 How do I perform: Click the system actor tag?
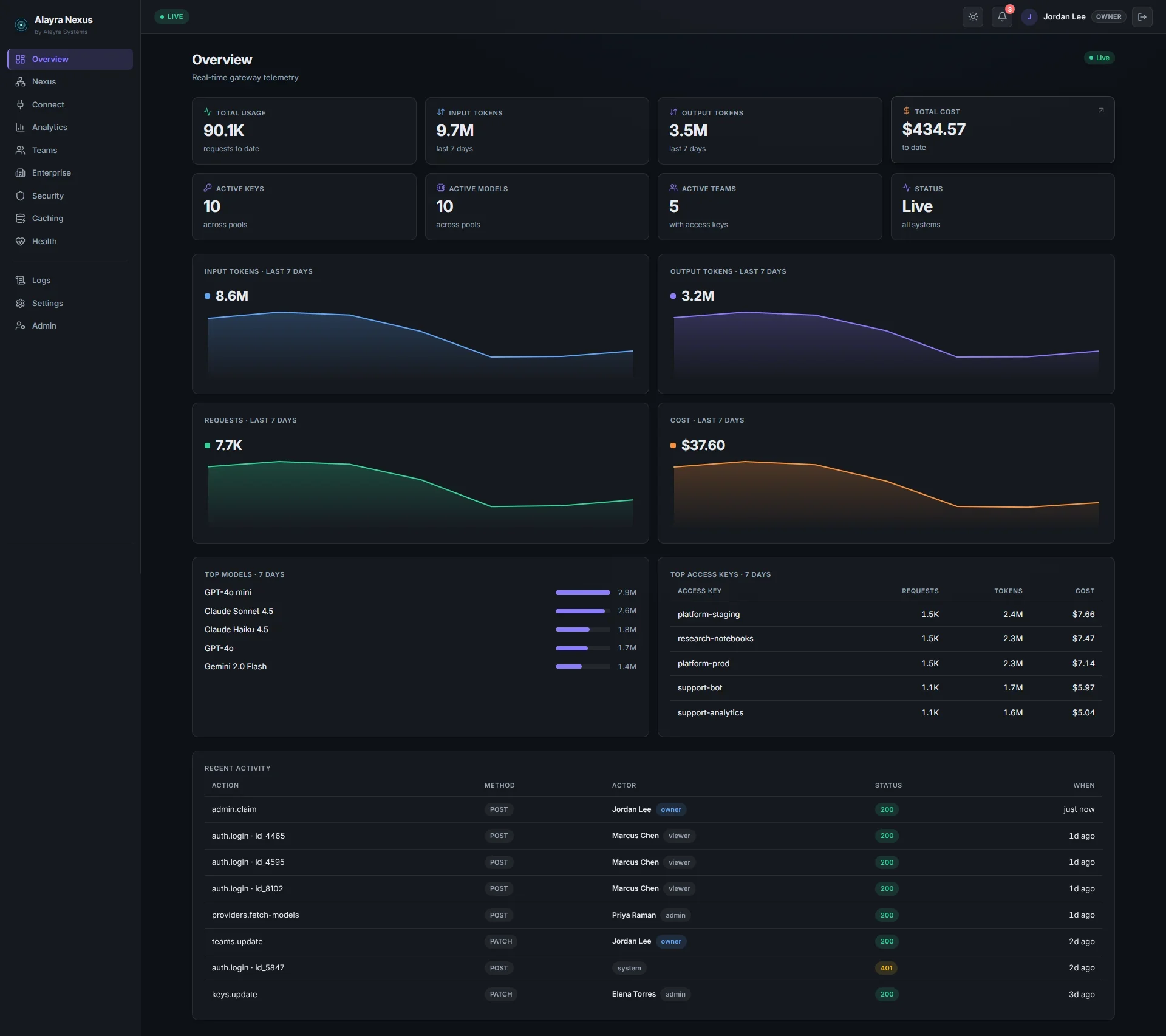coord(629,968)
